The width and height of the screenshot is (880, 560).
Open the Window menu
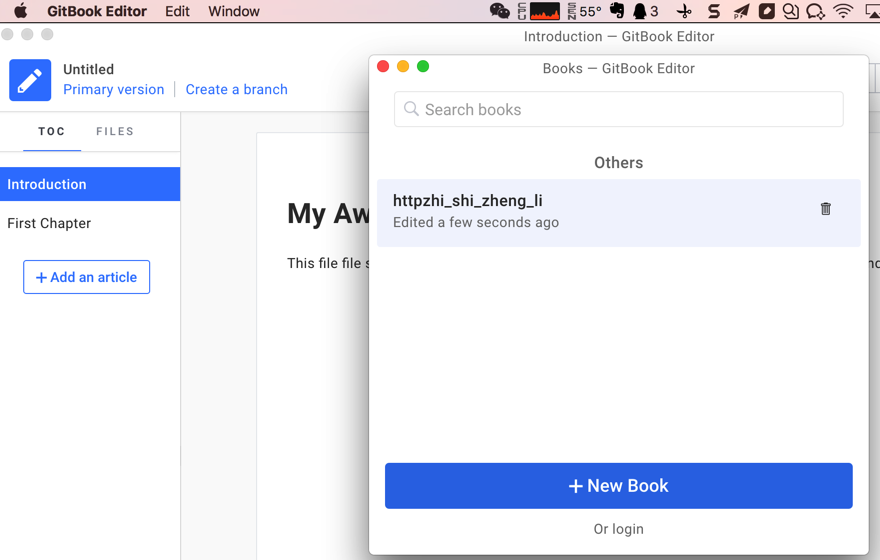pyautogui.click(x=234, y=11)
